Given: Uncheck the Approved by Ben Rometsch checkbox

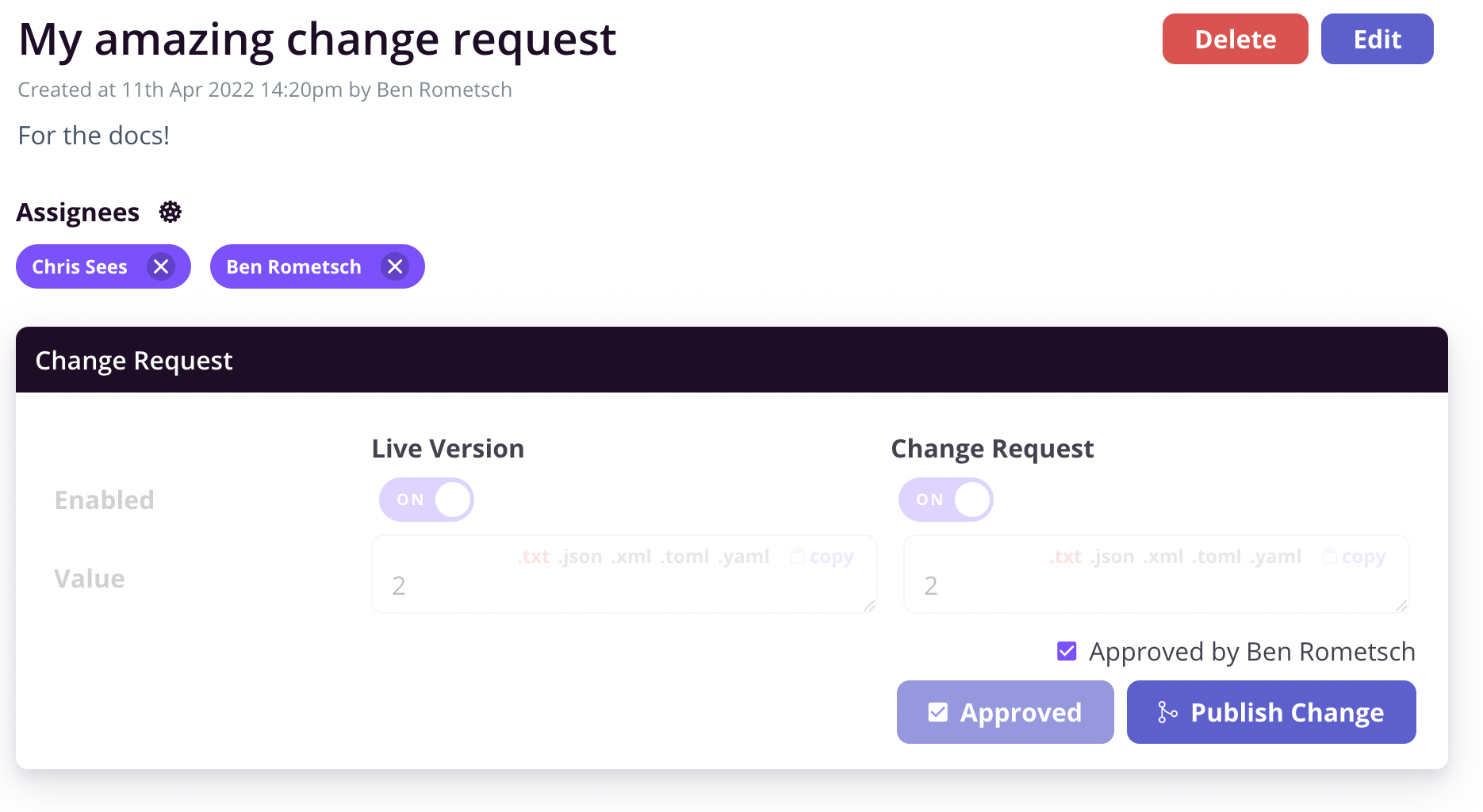Looking at the screenshot, I should point(1067,651).
